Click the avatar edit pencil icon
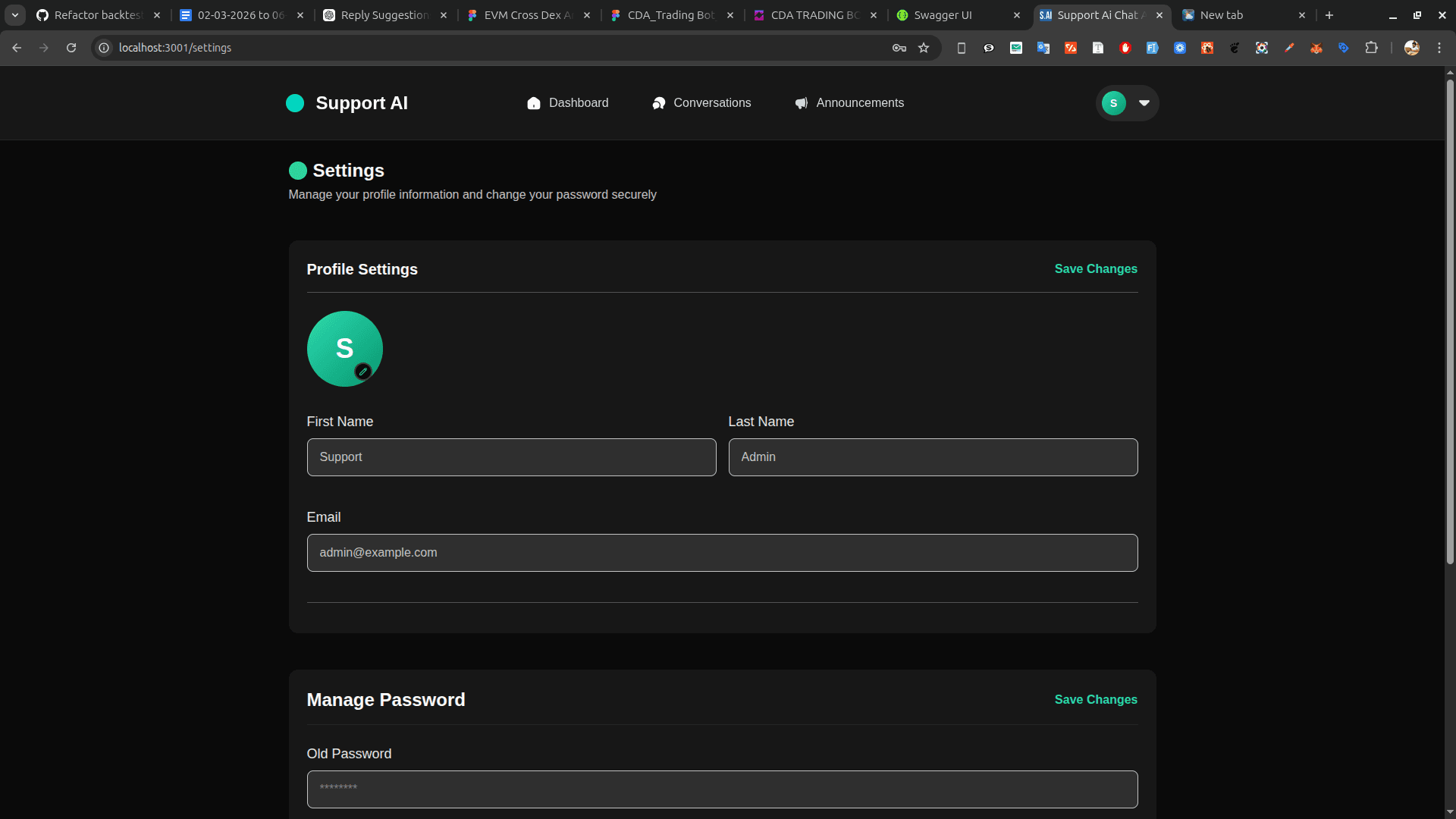Screen dimensions: 1456x819 coord(363,372)
